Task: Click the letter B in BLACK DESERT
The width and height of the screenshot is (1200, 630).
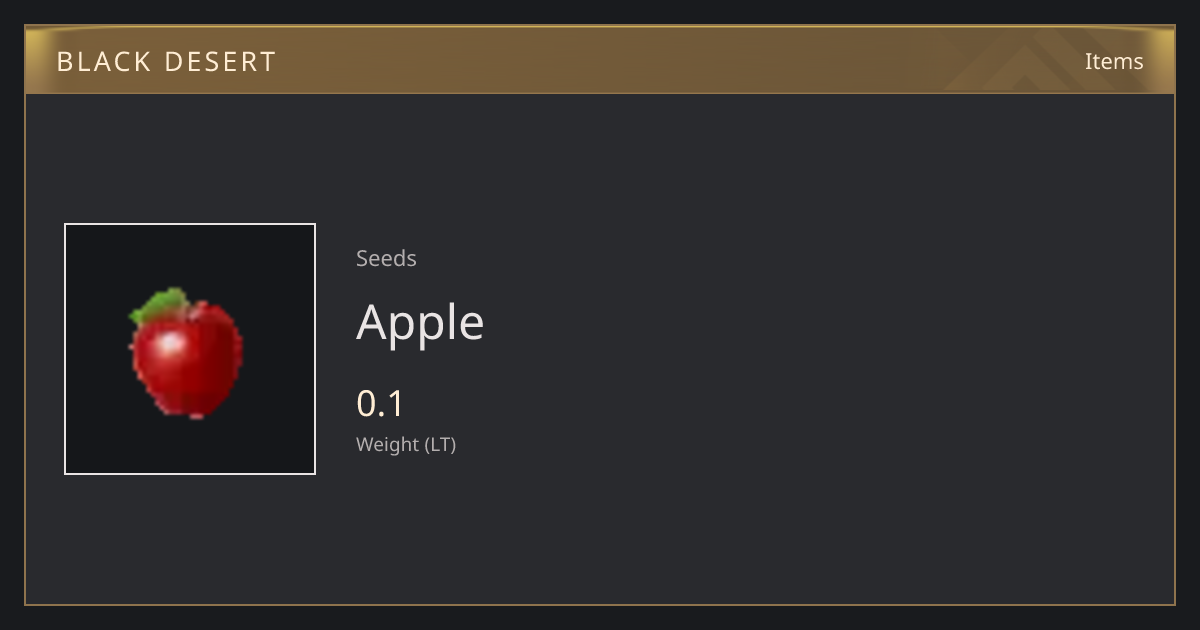Action: click(x=65, y=62)
